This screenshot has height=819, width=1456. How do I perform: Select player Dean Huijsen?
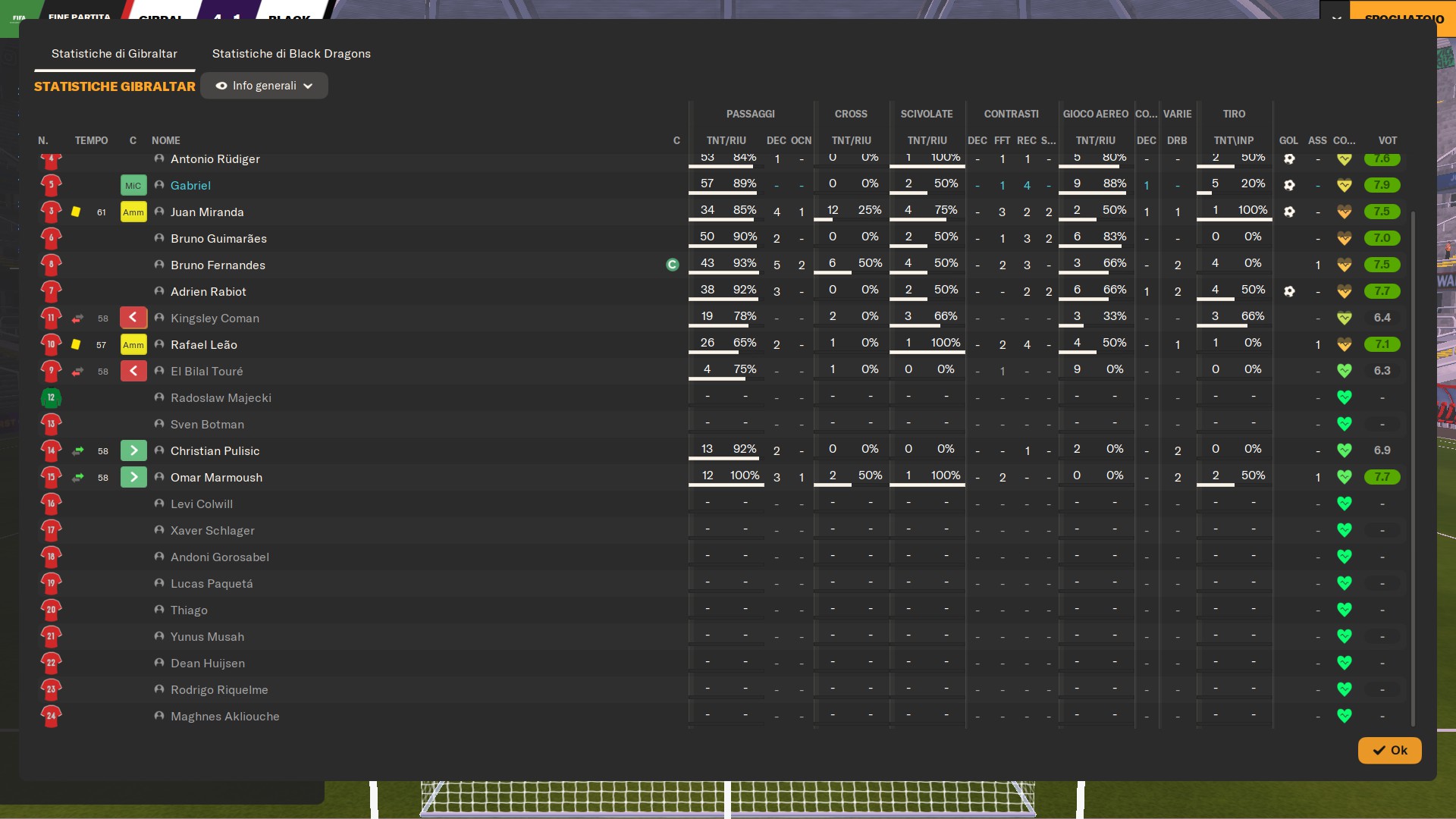pyautogui.click(x=208, y=663)
